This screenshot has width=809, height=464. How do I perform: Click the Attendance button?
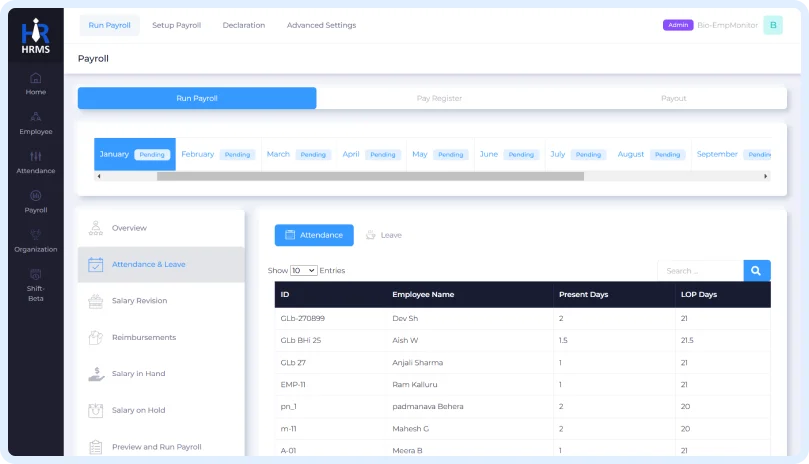314,235
